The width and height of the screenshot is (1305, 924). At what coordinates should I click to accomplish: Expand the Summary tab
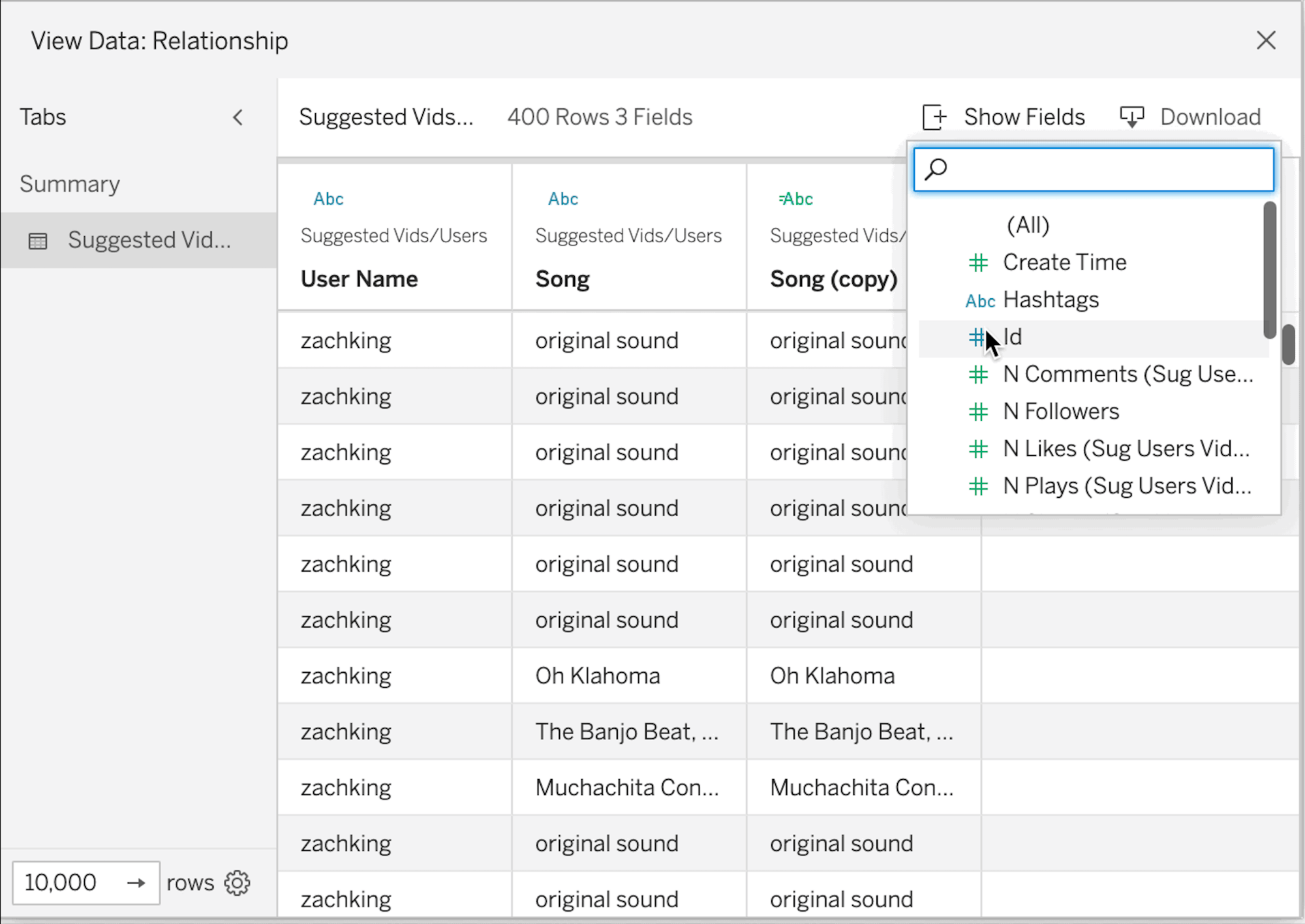coord(69,183)
